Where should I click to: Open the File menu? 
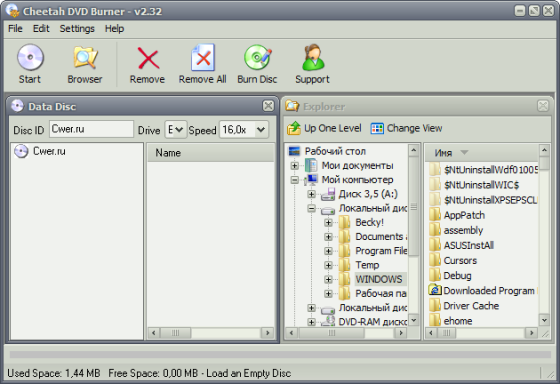click(x=15, y=29)
